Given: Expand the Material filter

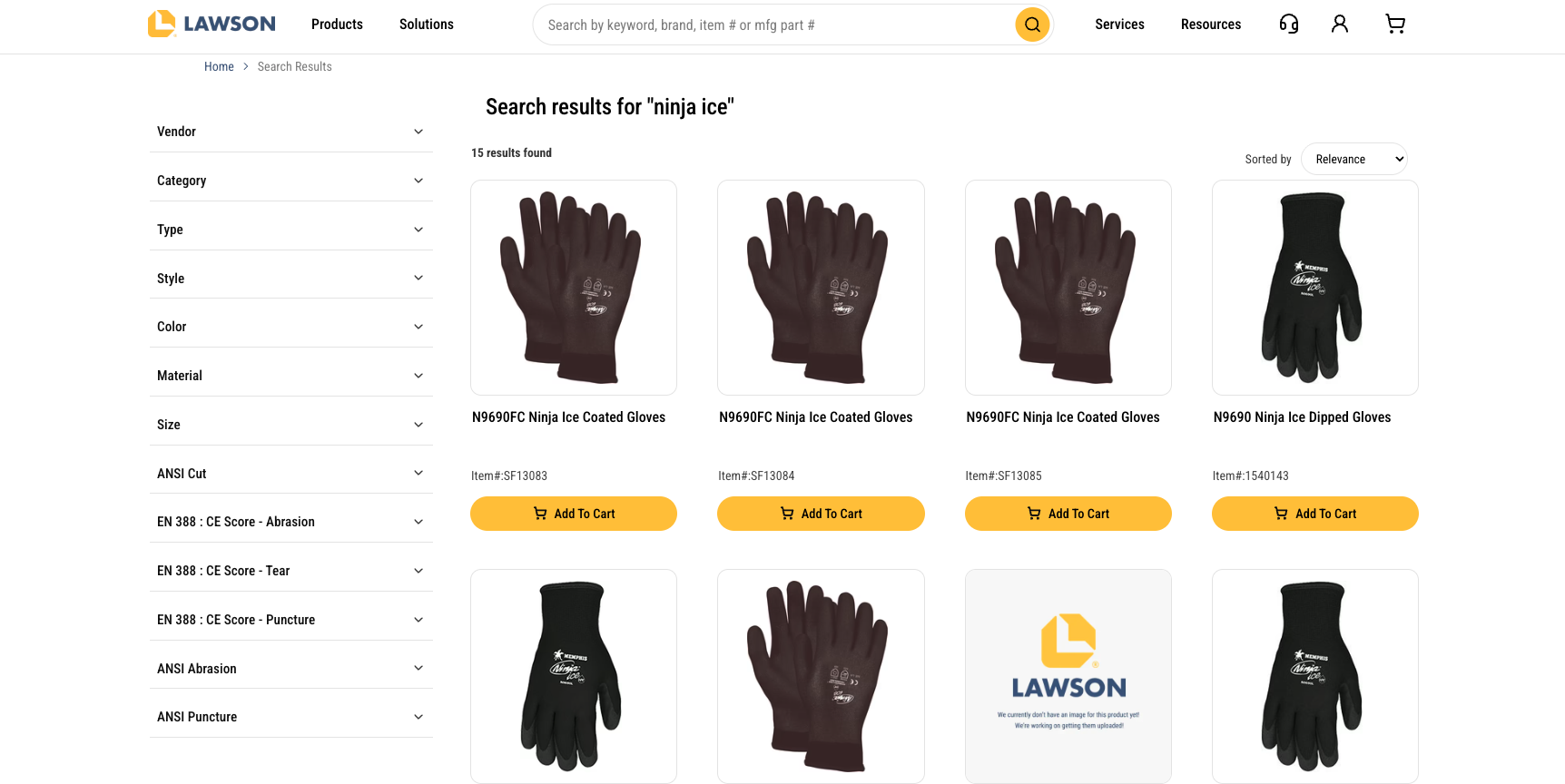Looking at the screenshot, I should coord(291,376).
